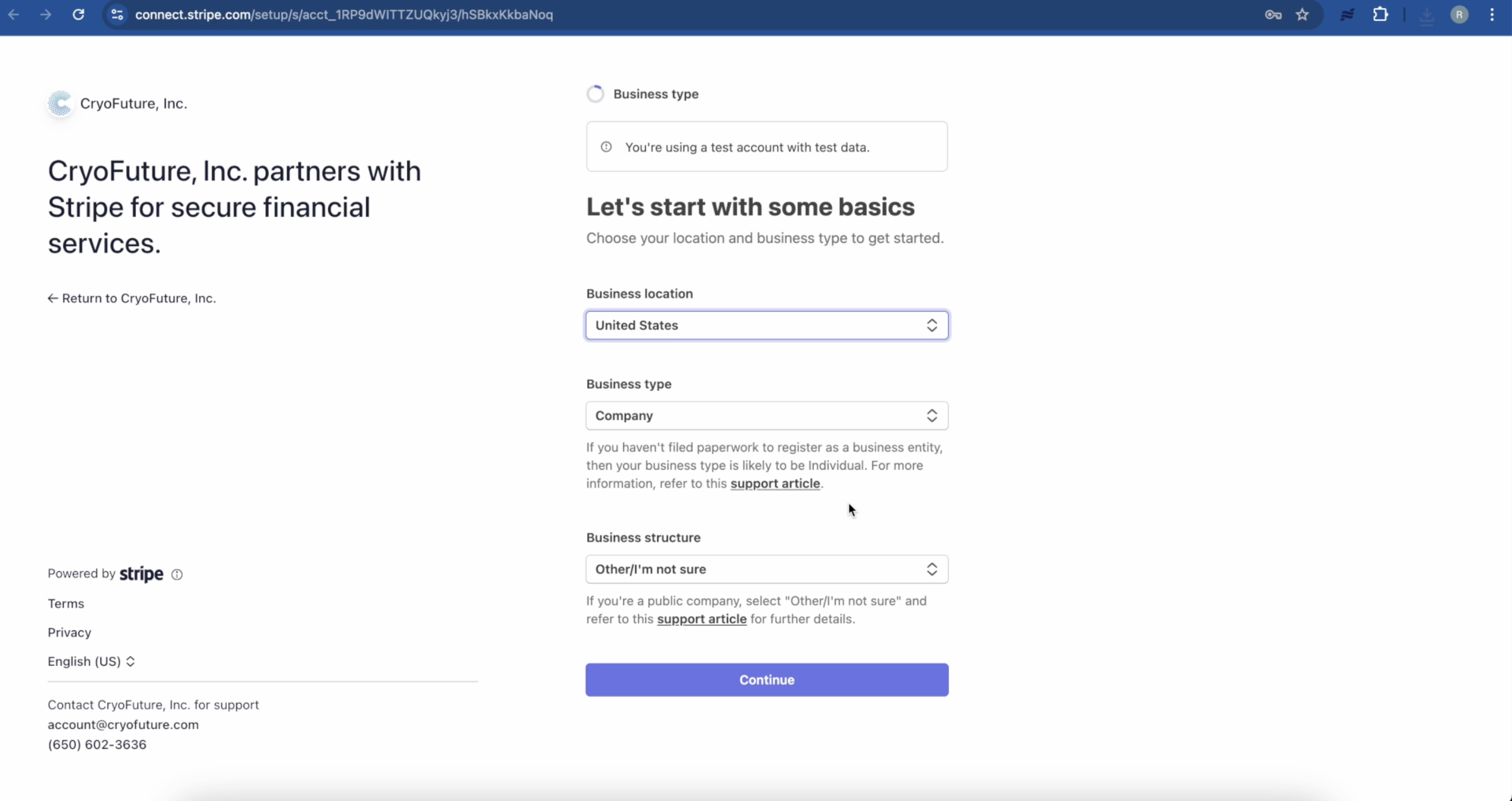Expand the Business structure dropdown
Screen dimensions: 1512x801
click(767, 569)
